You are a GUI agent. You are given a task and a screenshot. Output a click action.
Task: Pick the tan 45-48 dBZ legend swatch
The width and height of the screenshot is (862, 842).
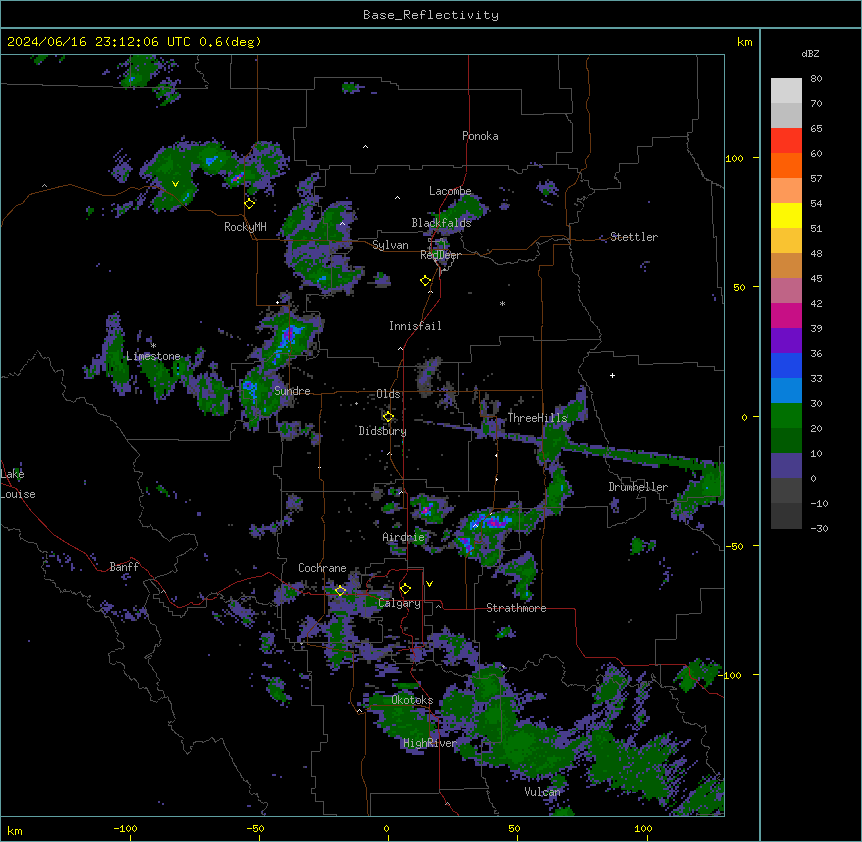[786, 266]
